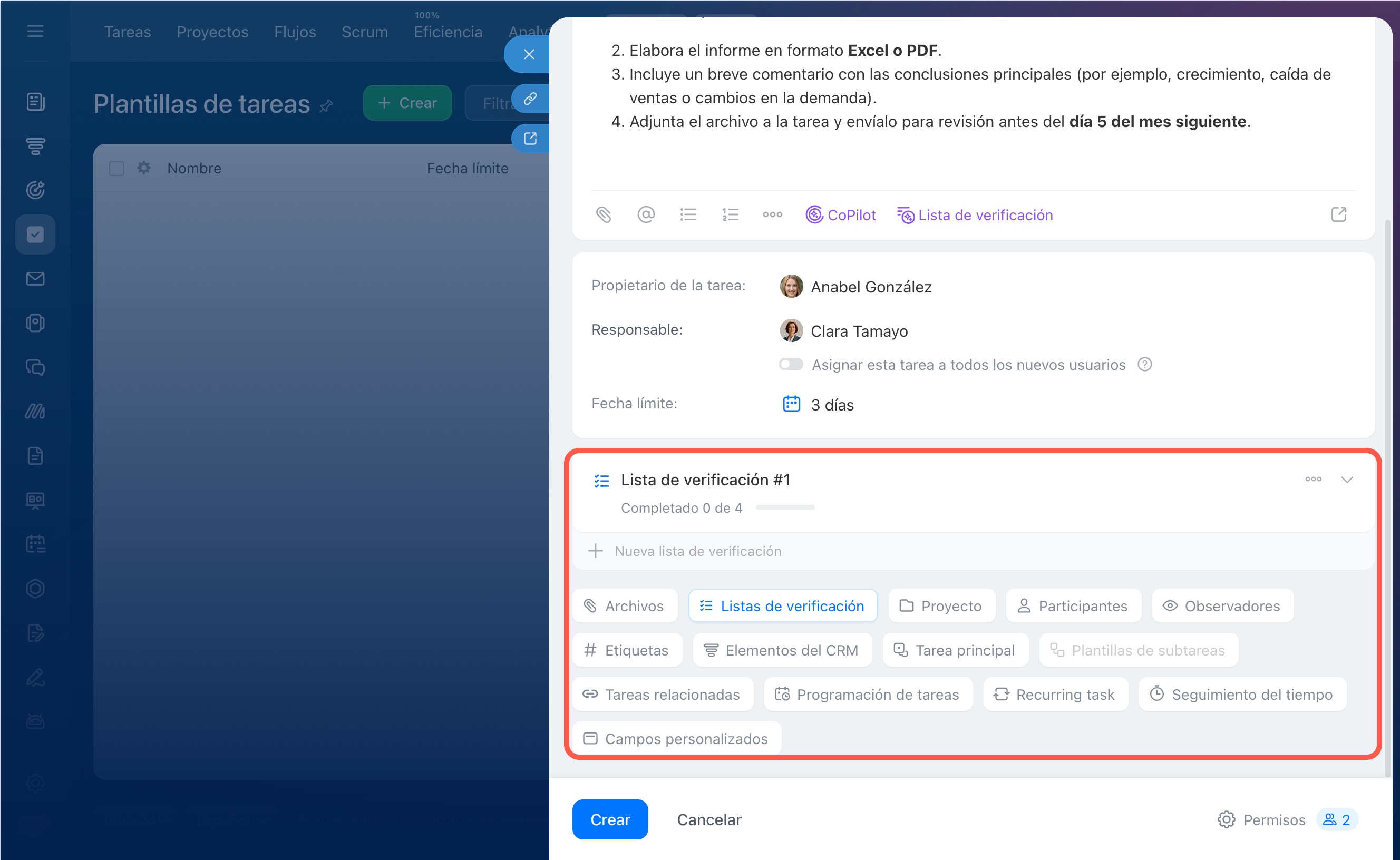Viewport: 1400px width, 860px height.
Task: Insert a numbered list in the editor
Action: pyautogui.click(x=730, y=215)
